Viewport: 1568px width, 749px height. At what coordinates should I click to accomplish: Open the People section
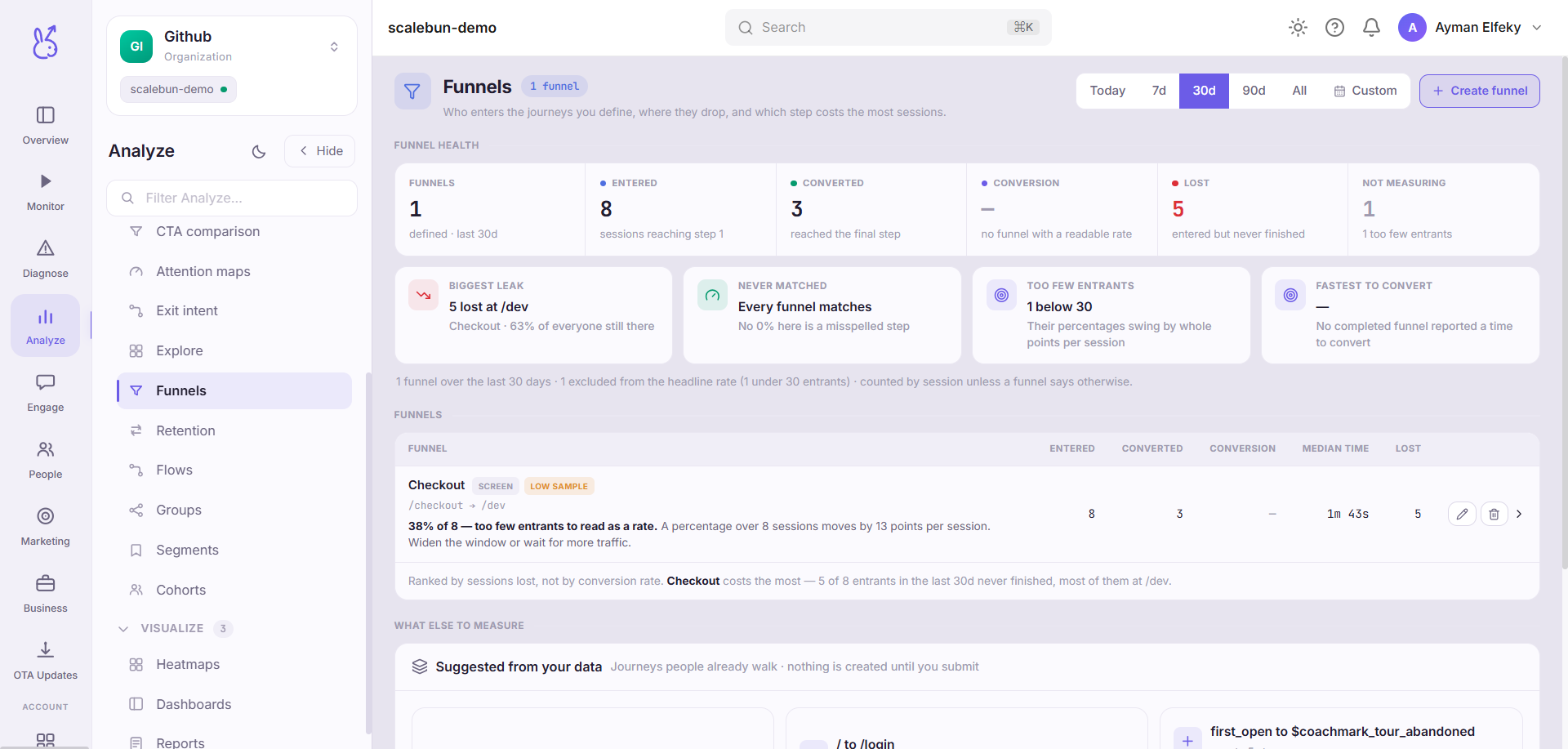pyautogui.click(x=46, y=460)
